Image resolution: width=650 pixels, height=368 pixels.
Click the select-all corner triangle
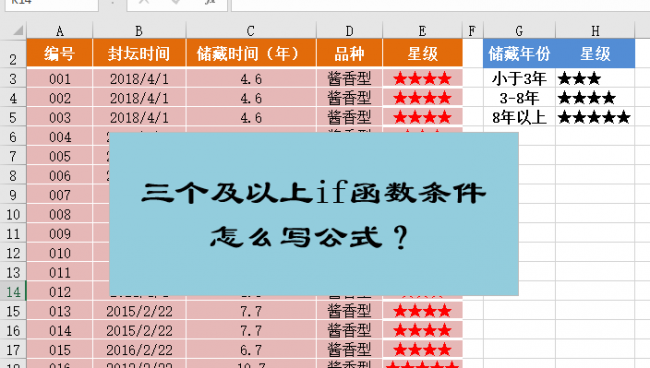point(17,31)
